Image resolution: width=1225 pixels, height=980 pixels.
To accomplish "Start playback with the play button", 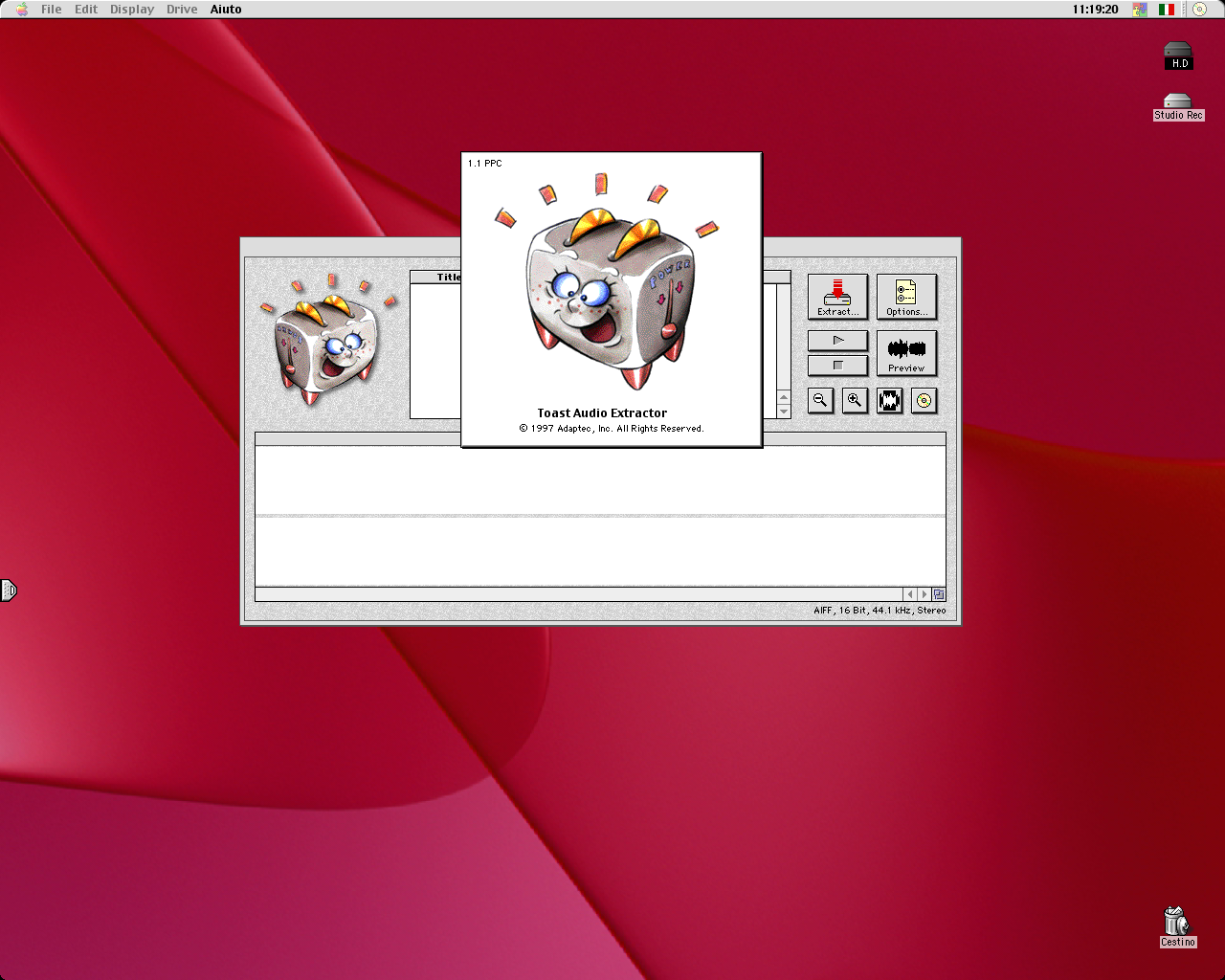I will (837, 341).
